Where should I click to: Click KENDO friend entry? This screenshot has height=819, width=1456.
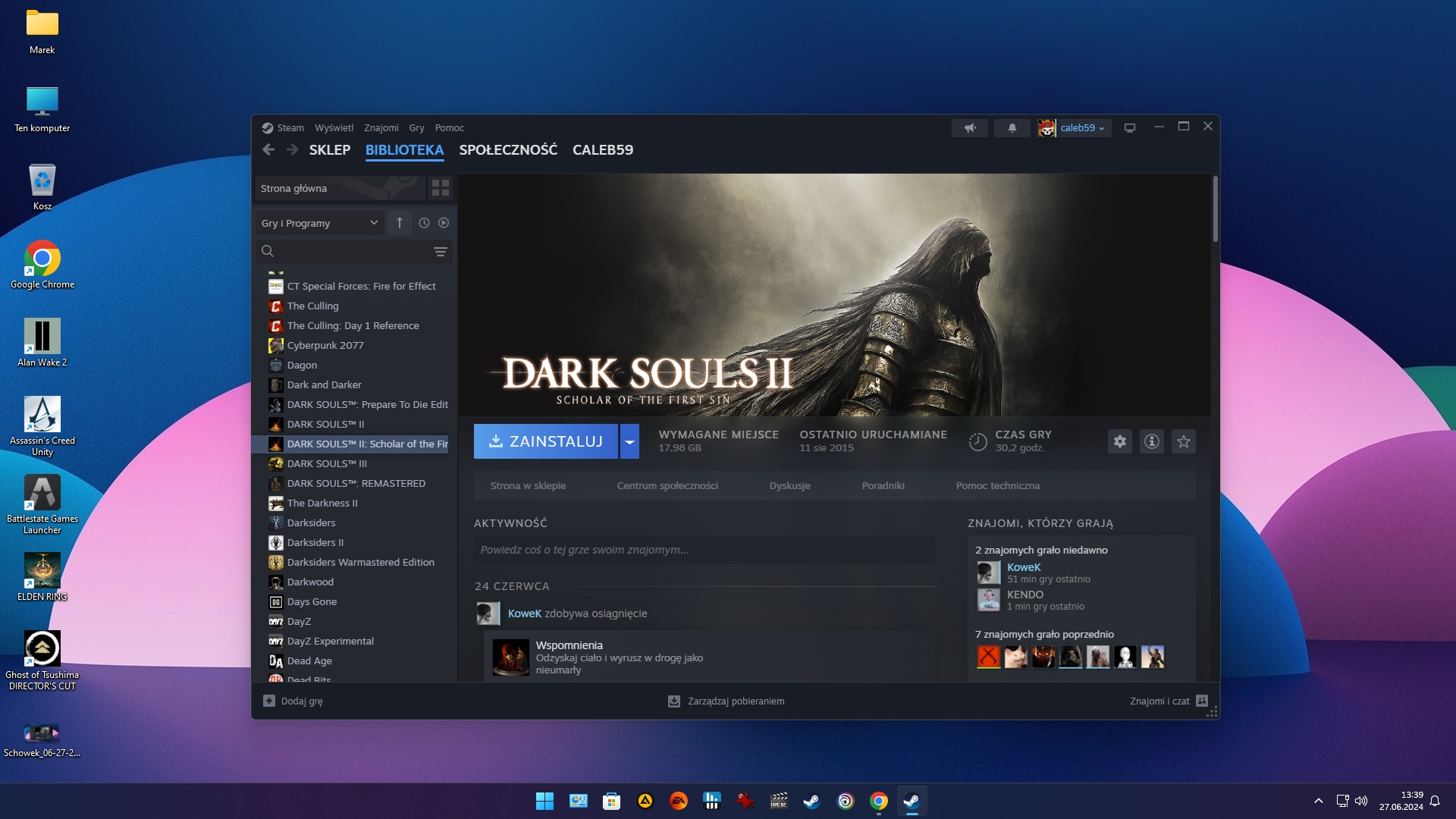(x=1031, y=600)
